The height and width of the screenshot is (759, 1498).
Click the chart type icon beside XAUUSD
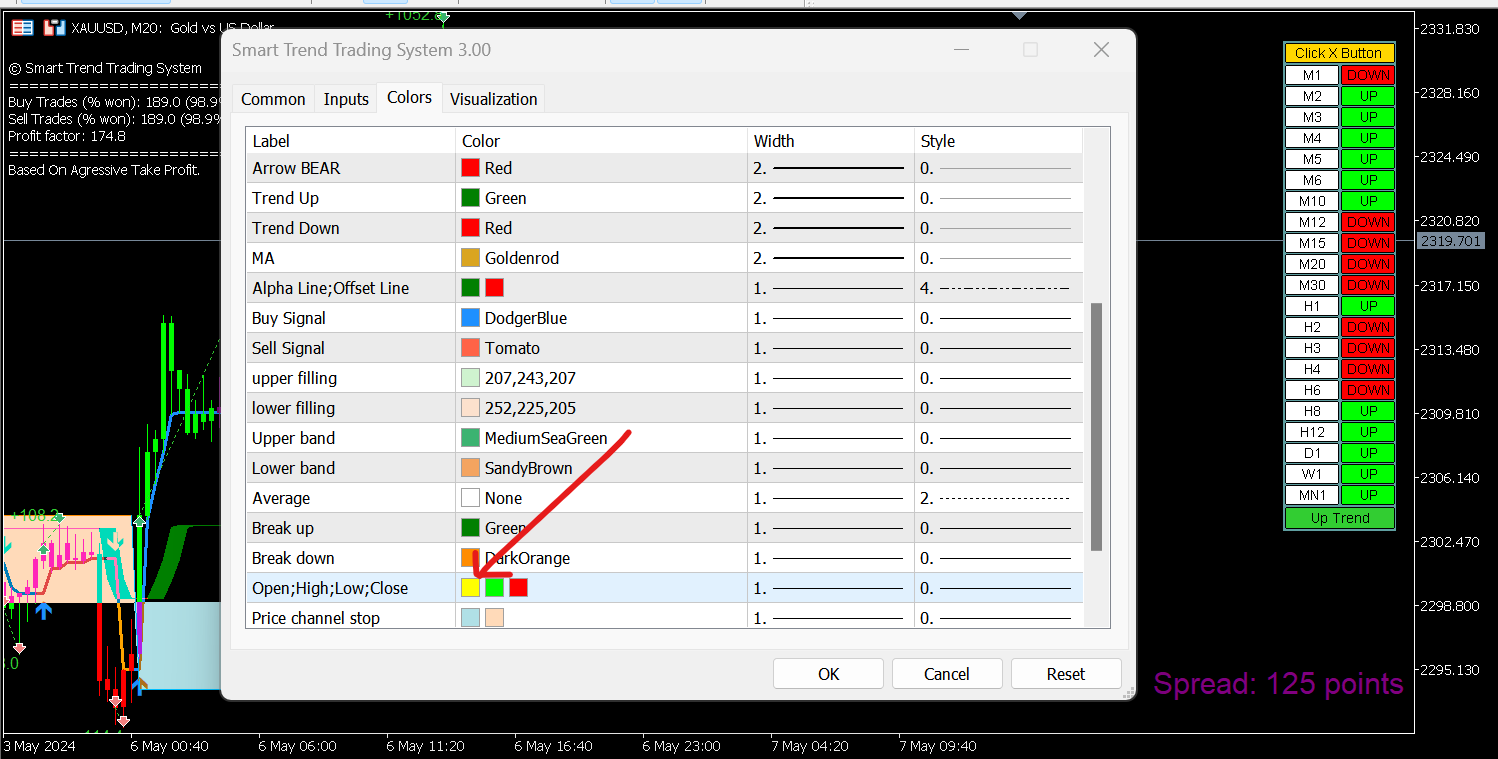(56, 28)
